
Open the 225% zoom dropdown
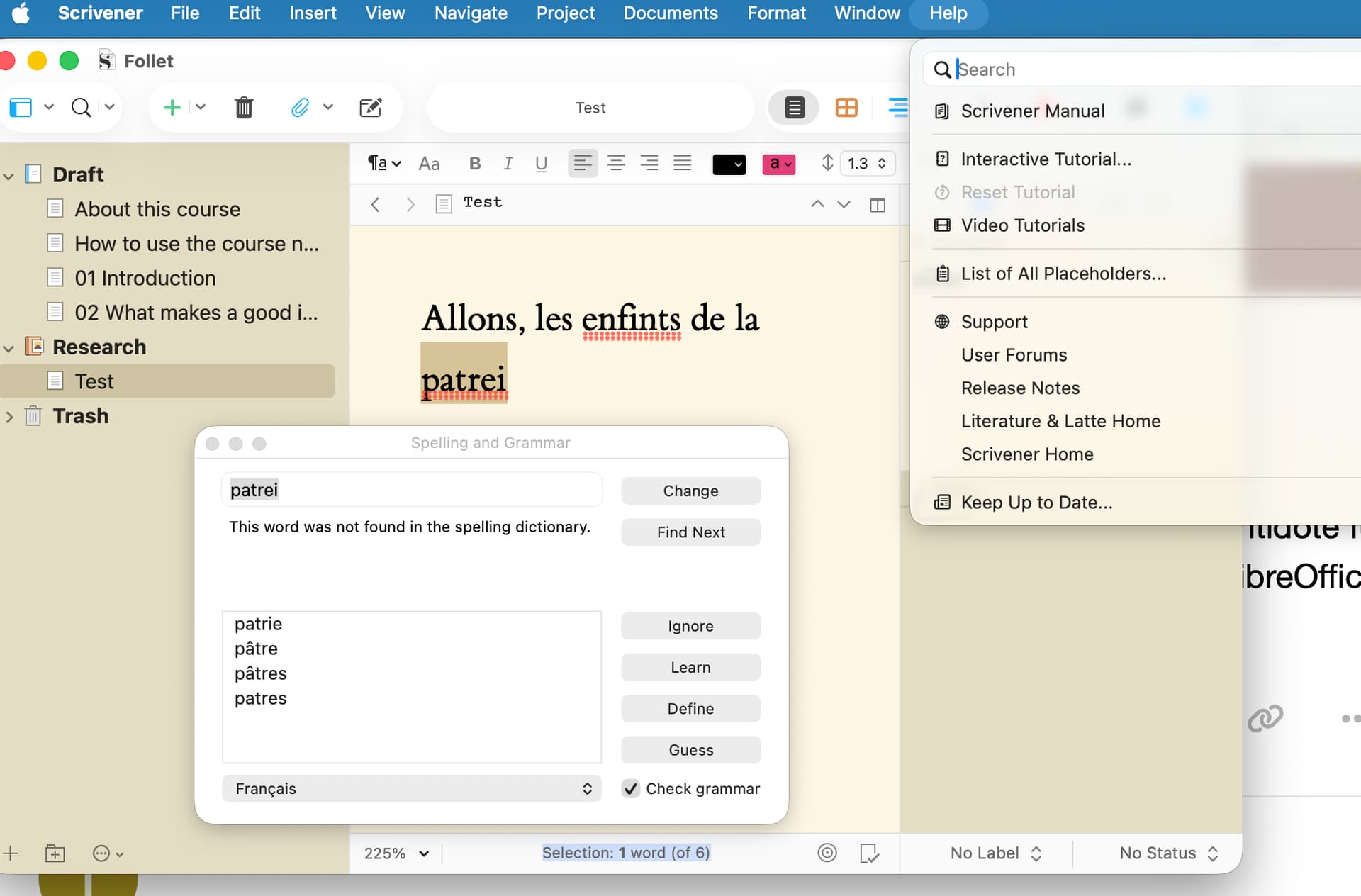tap(396, 853)
